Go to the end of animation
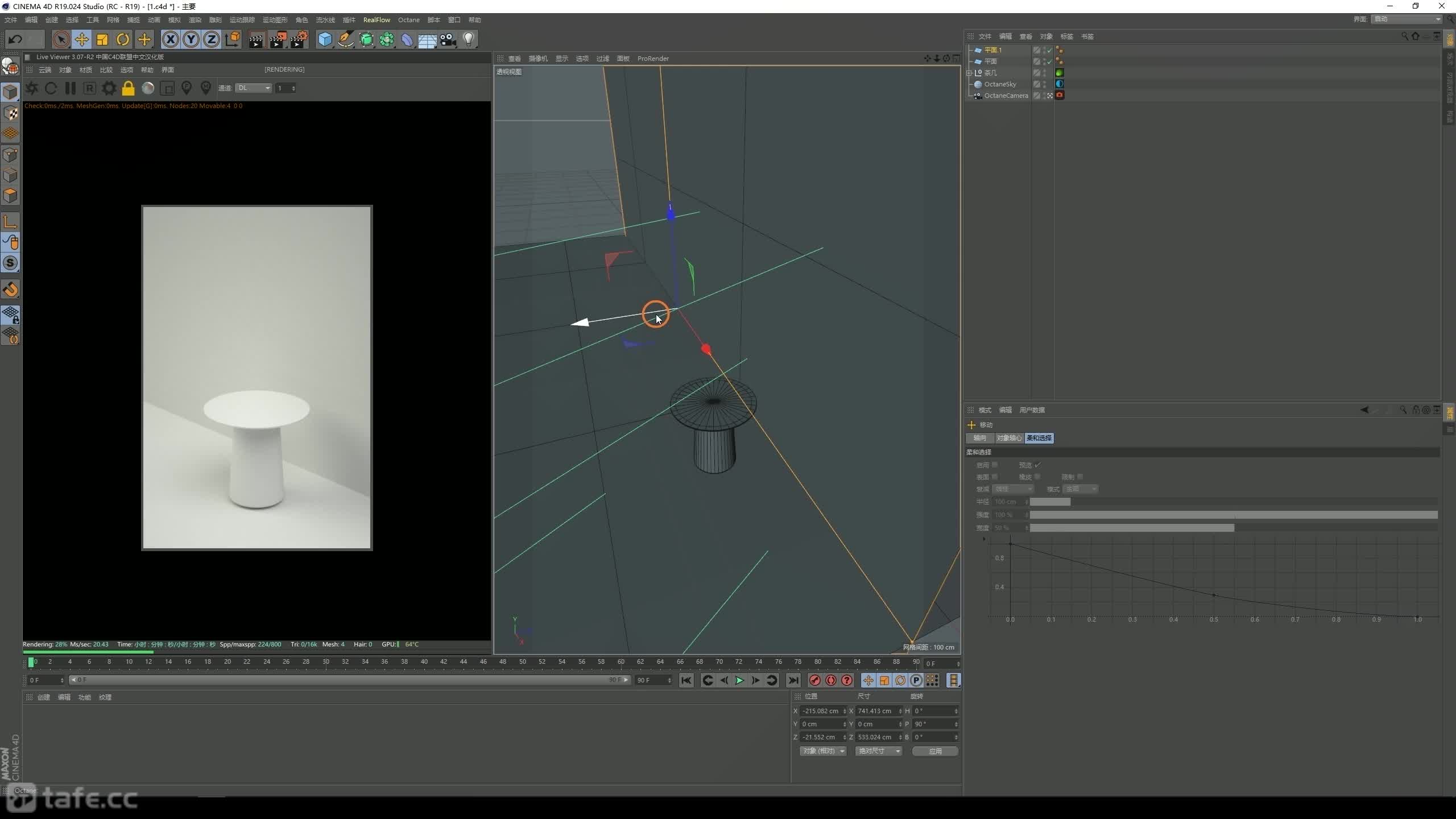Image resolution: width=1456 pixels, height=819 pixels. pos(793,680)
